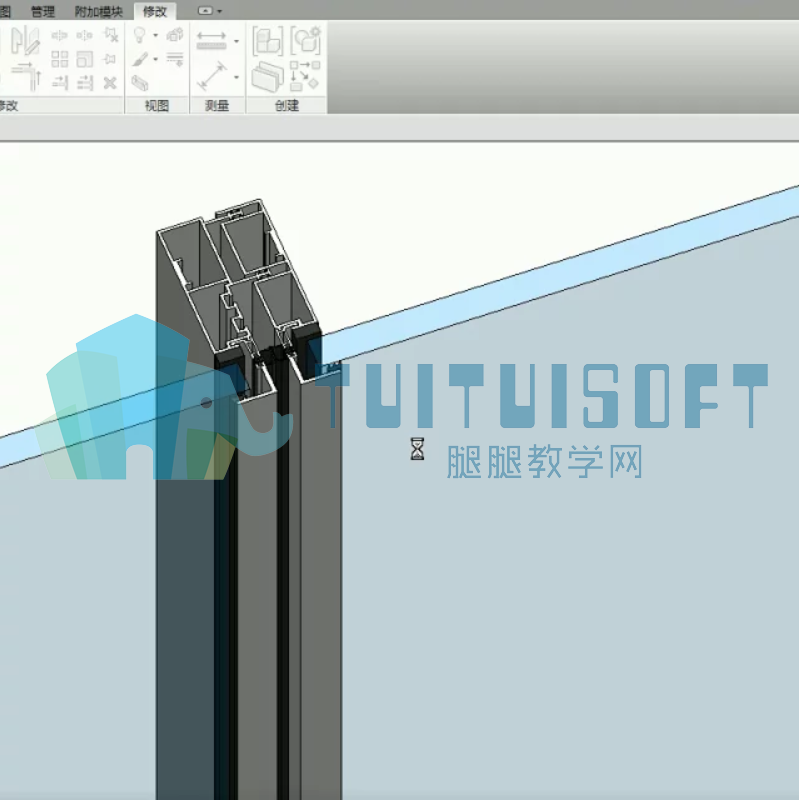Use Measure Between Two References tool
The height and width of the screenshot is (800, 799).
click(x=211, y=41)
